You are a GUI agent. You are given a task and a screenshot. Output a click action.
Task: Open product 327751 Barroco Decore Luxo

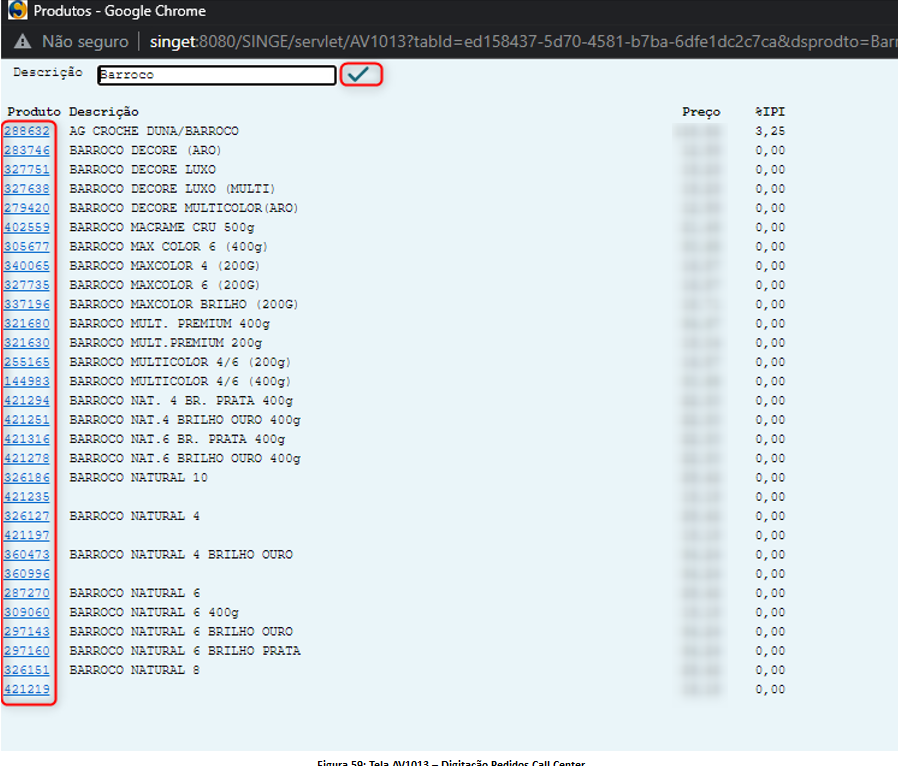[27, 169]
